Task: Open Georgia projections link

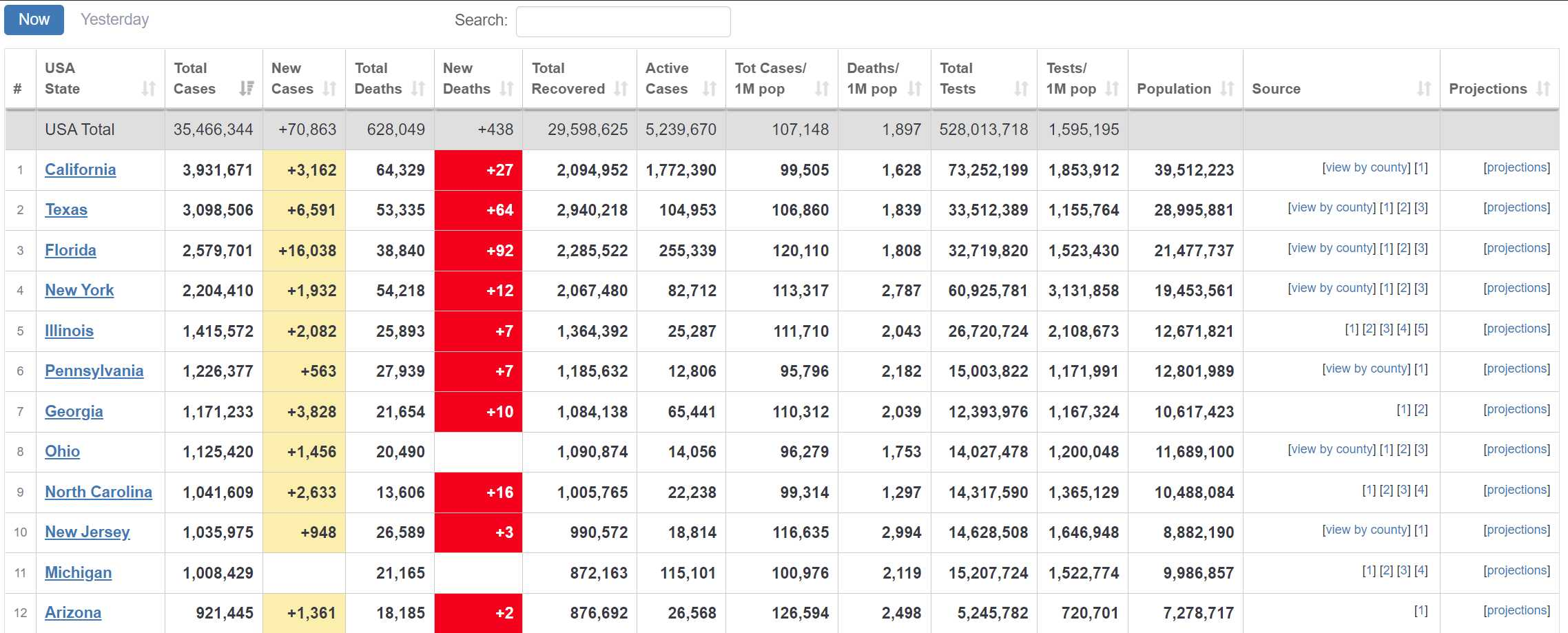Action: [x=1516, y=409]
